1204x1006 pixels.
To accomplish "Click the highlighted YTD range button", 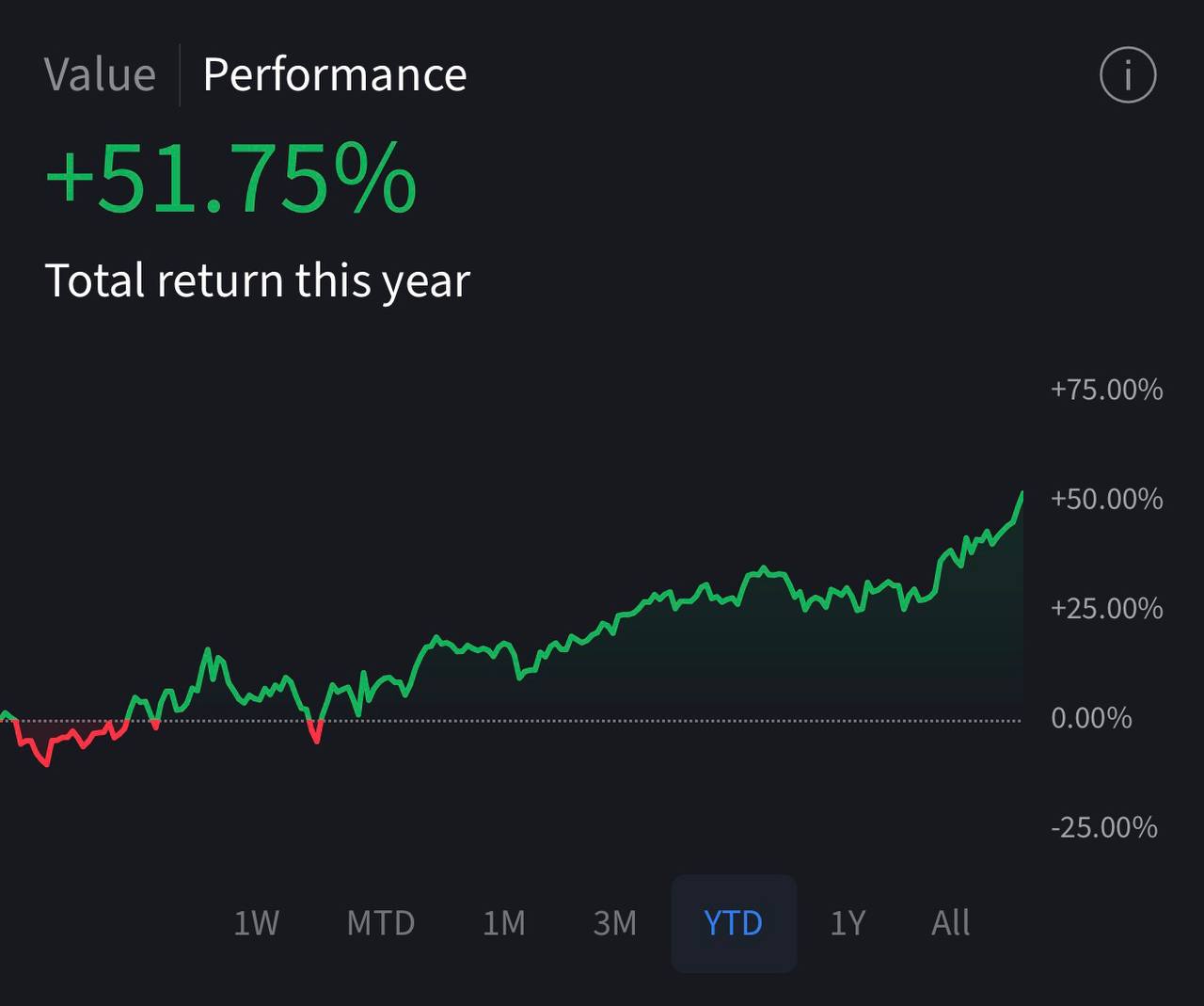I will (x=734, y=923).
